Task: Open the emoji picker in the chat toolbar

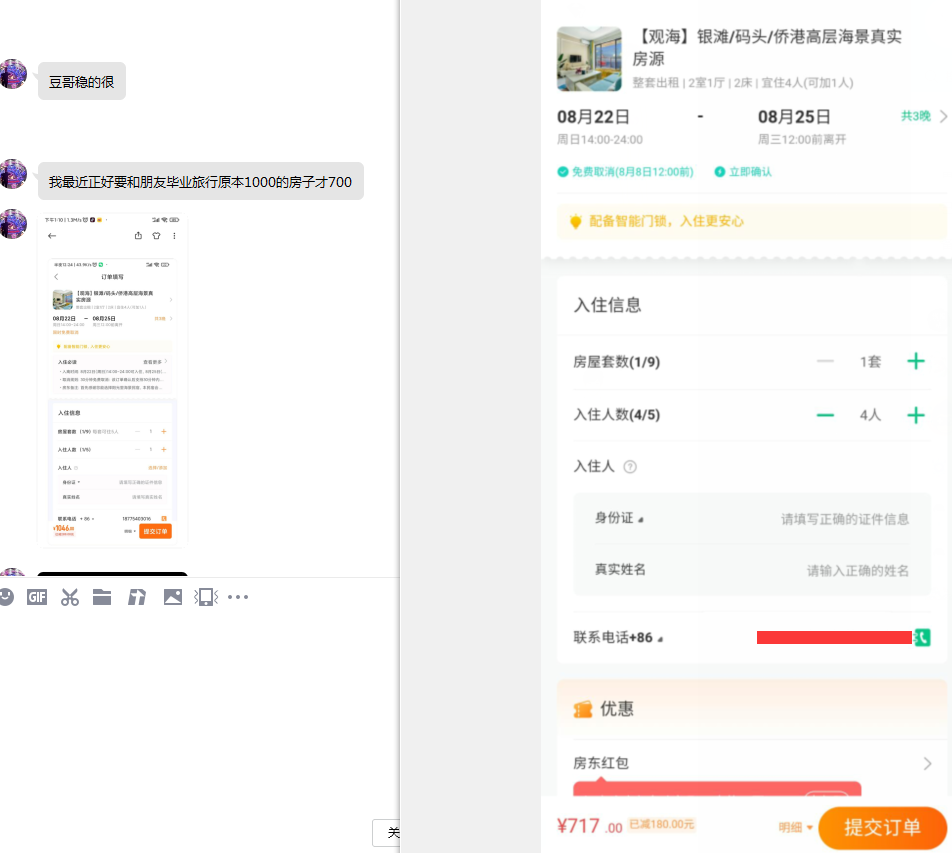Action: (9, 596)
